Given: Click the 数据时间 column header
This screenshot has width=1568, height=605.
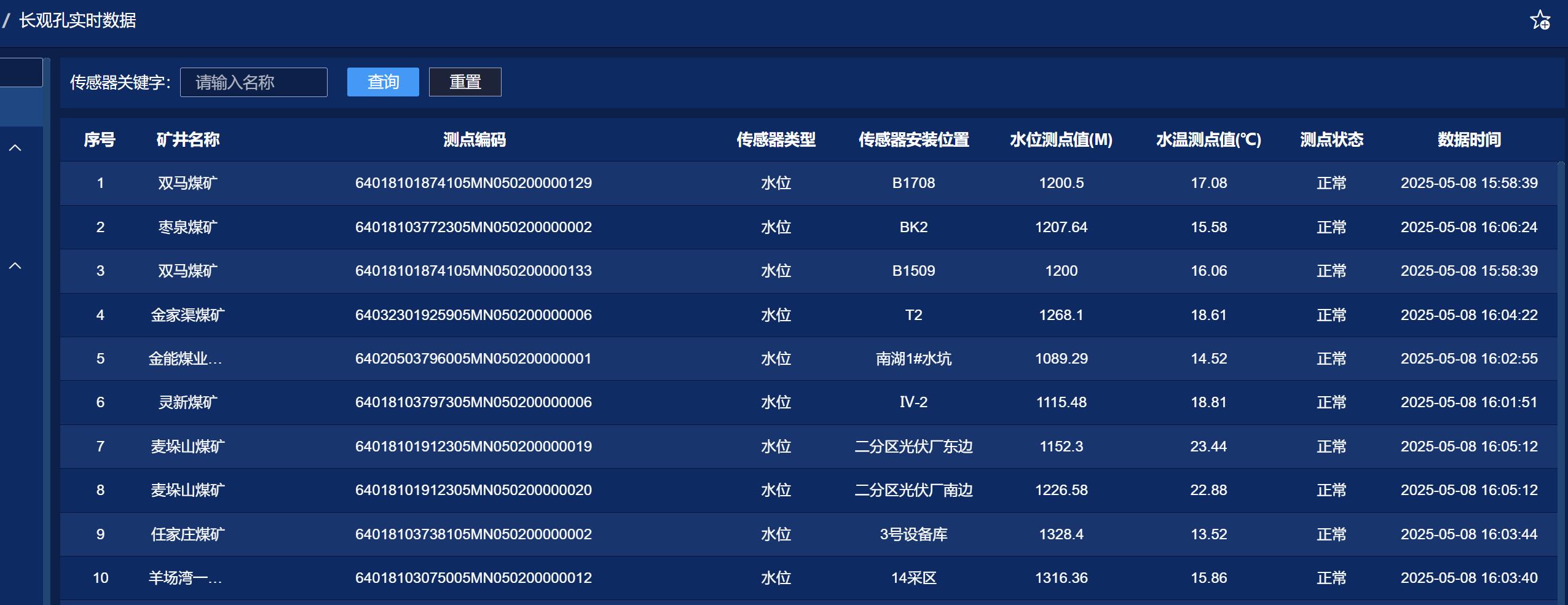Looking at the screenshot, I should pos(1469,140).
